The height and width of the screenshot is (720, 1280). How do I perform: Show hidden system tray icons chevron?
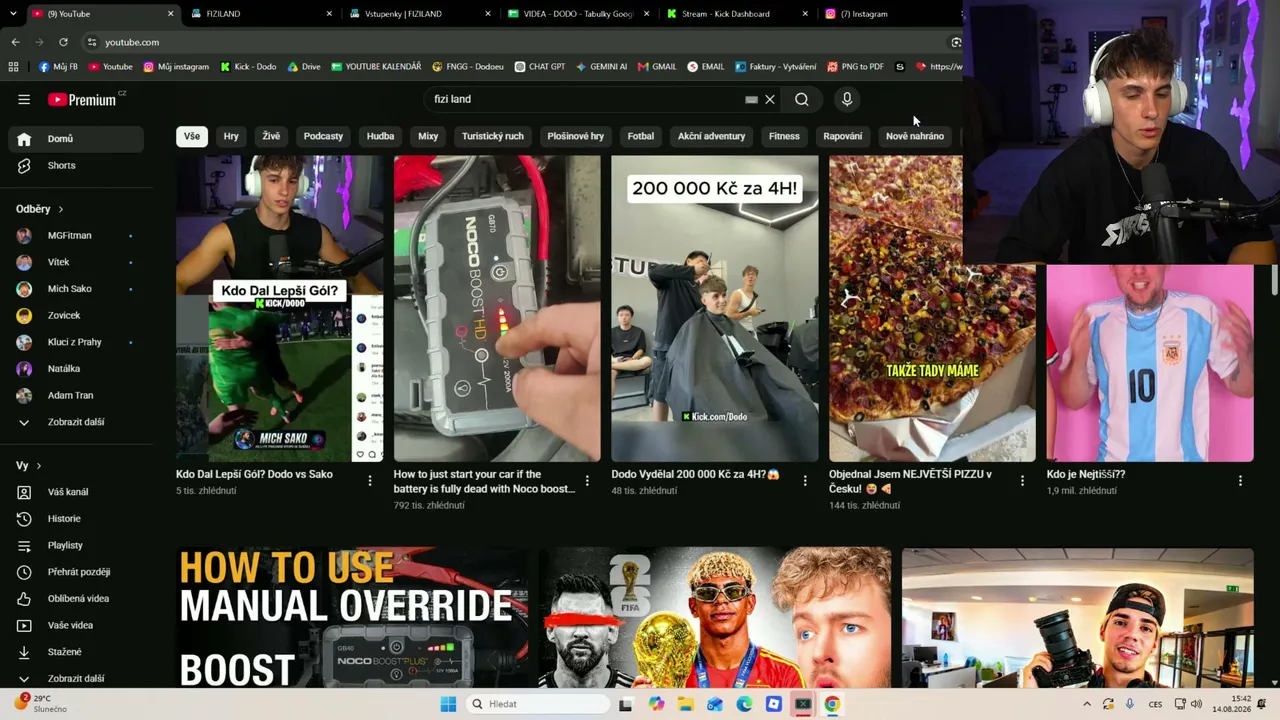pyautogui.click(x=1087, y=704)
